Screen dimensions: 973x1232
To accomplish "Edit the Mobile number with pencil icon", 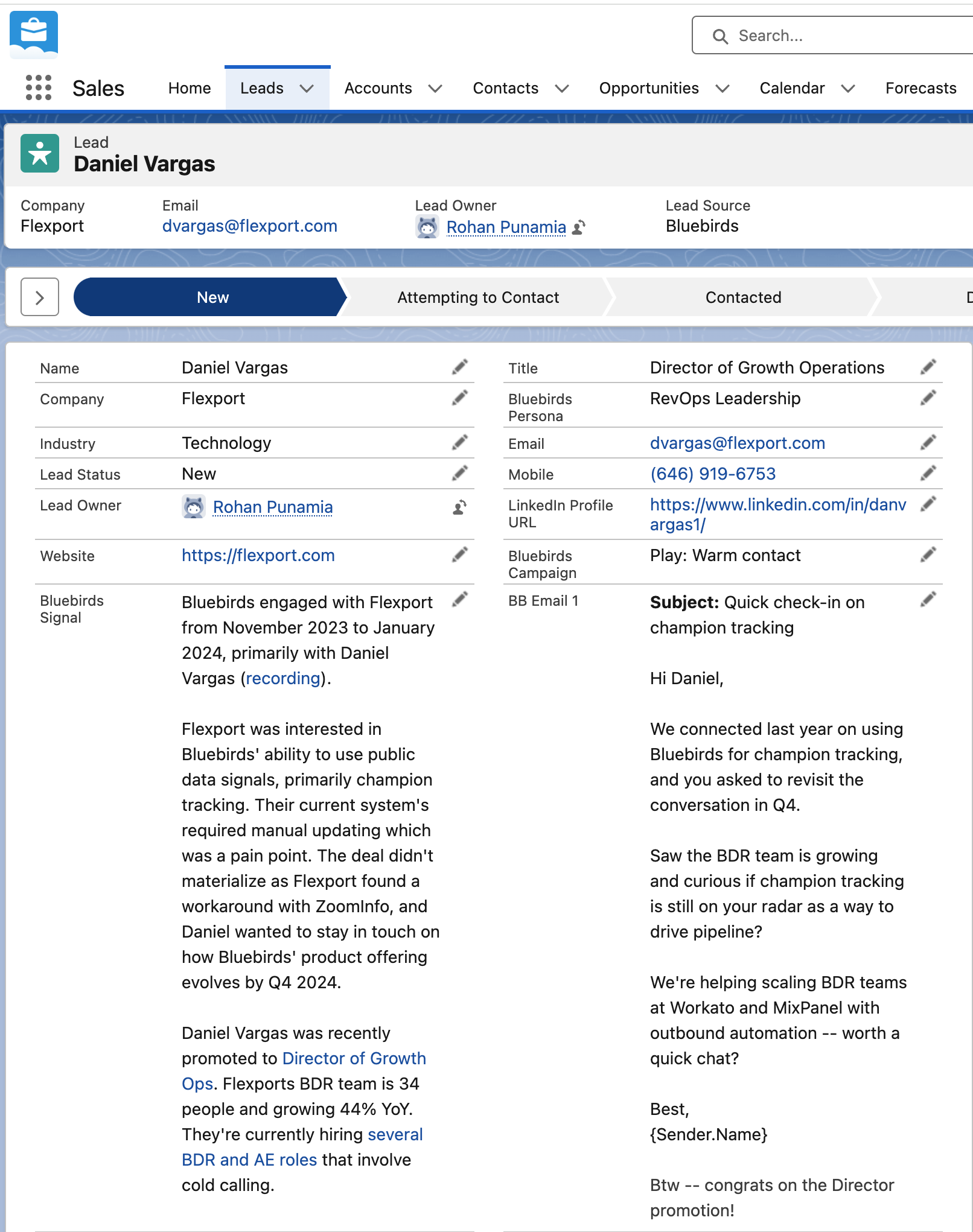I will click(928, 474).
